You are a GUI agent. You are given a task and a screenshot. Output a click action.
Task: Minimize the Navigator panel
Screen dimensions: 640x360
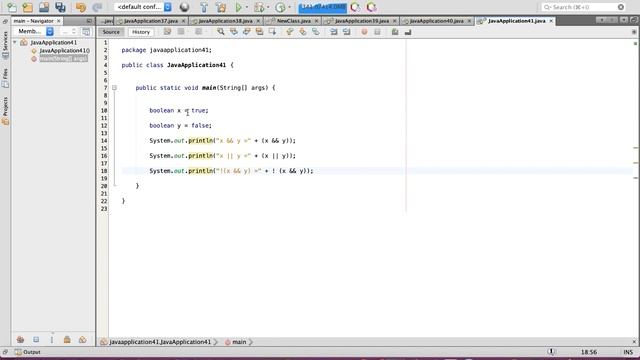click(x=89, y=21)
